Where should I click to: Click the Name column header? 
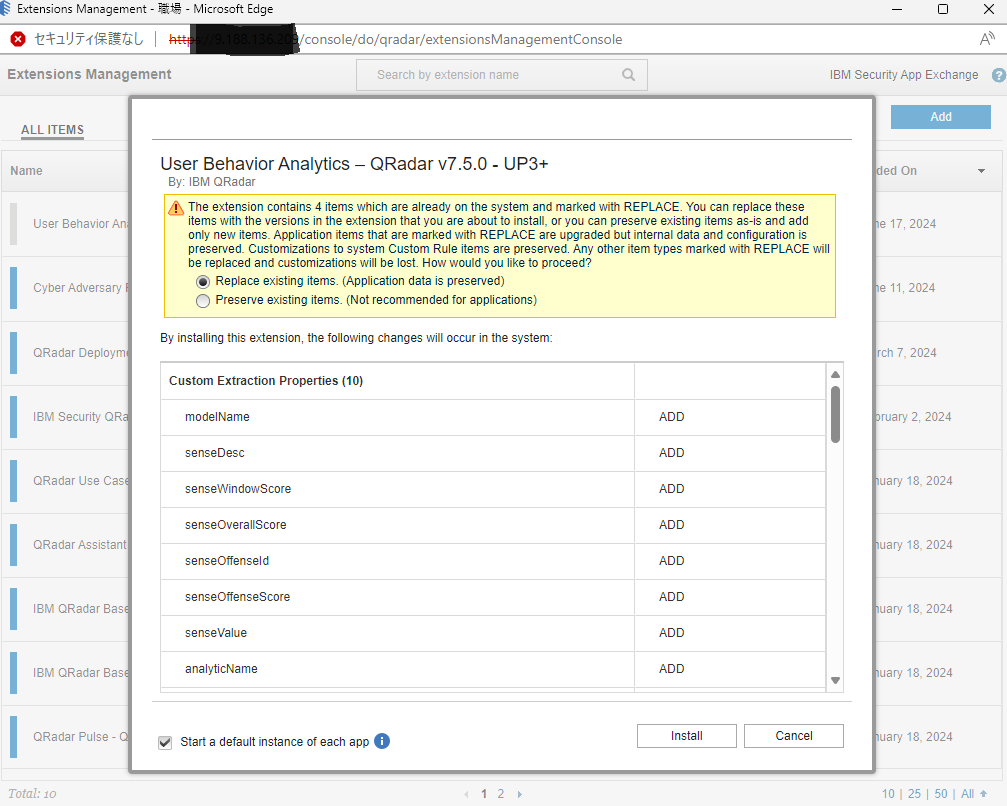(26, 171)
